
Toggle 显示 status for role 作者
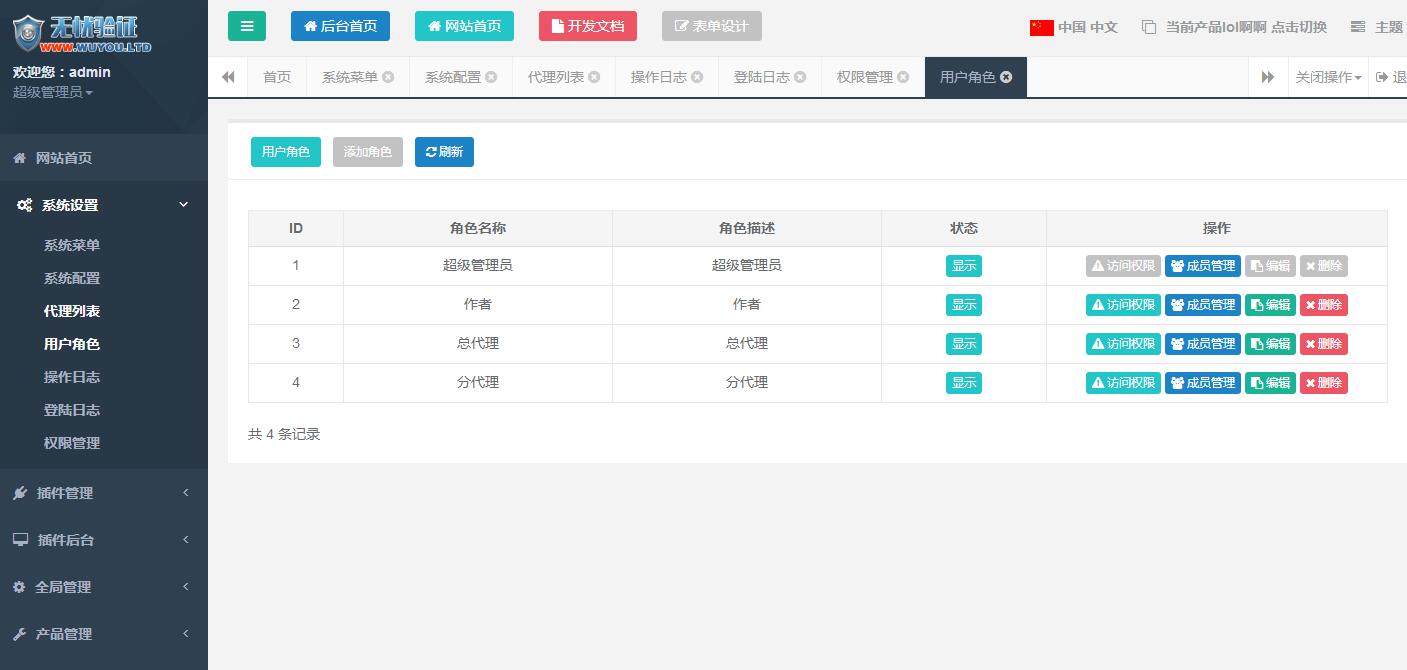click(x=963, y=305)
